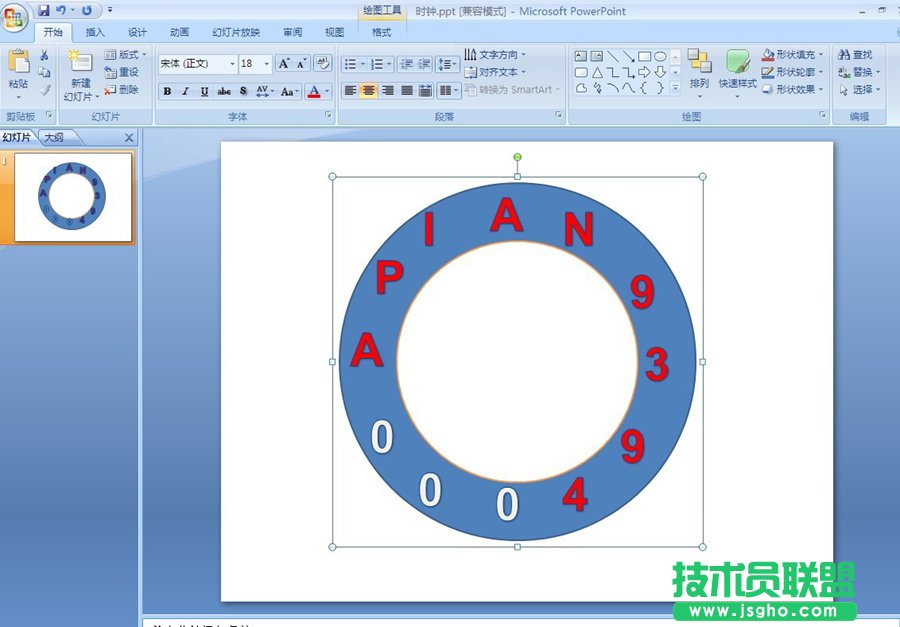Toggle bold formatting on the text
Viewport: 900px width, 627px height.
[x=166, y=91]
